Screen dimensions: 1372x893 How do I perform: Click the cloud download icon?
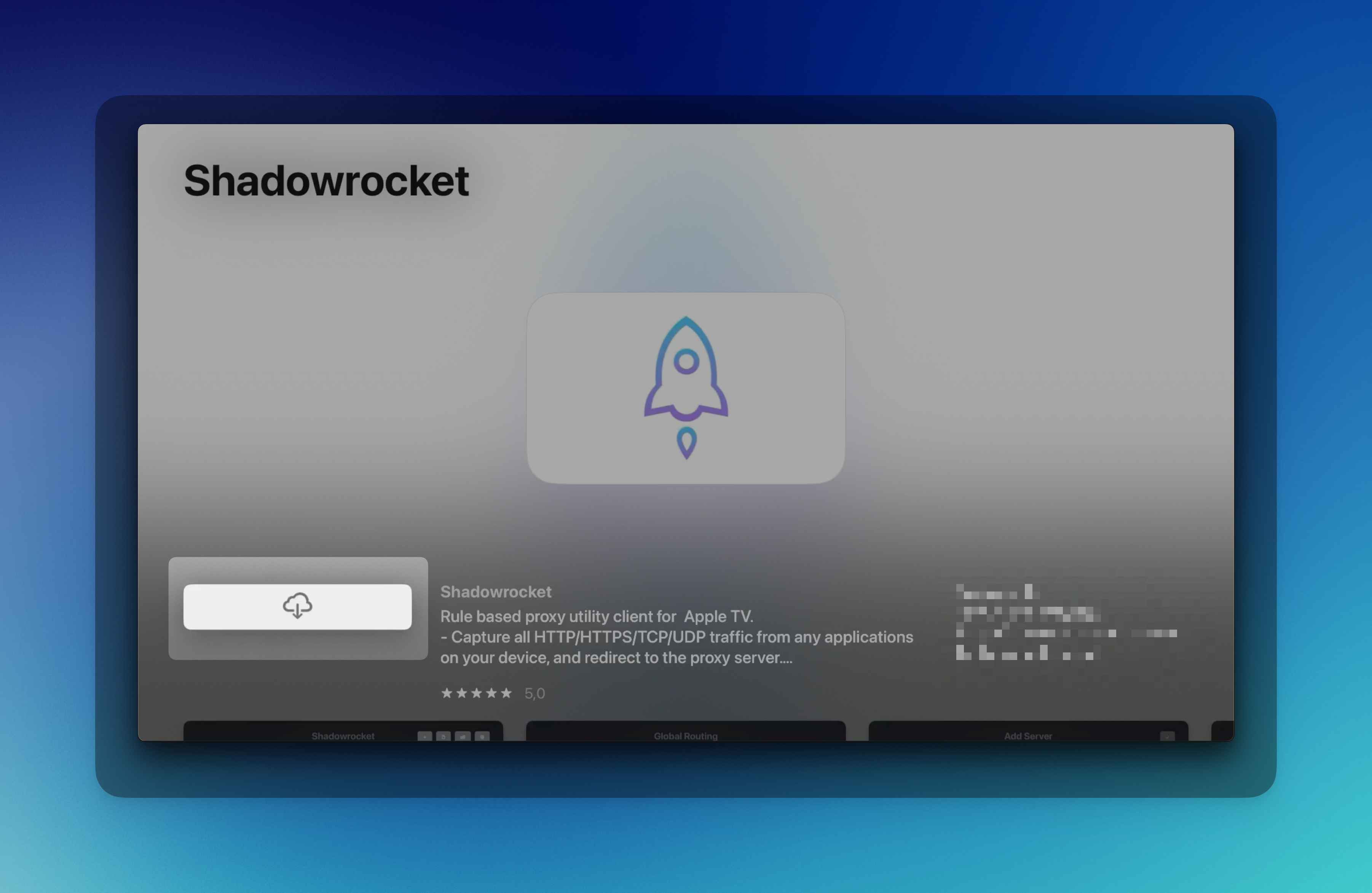click(297, 606)
